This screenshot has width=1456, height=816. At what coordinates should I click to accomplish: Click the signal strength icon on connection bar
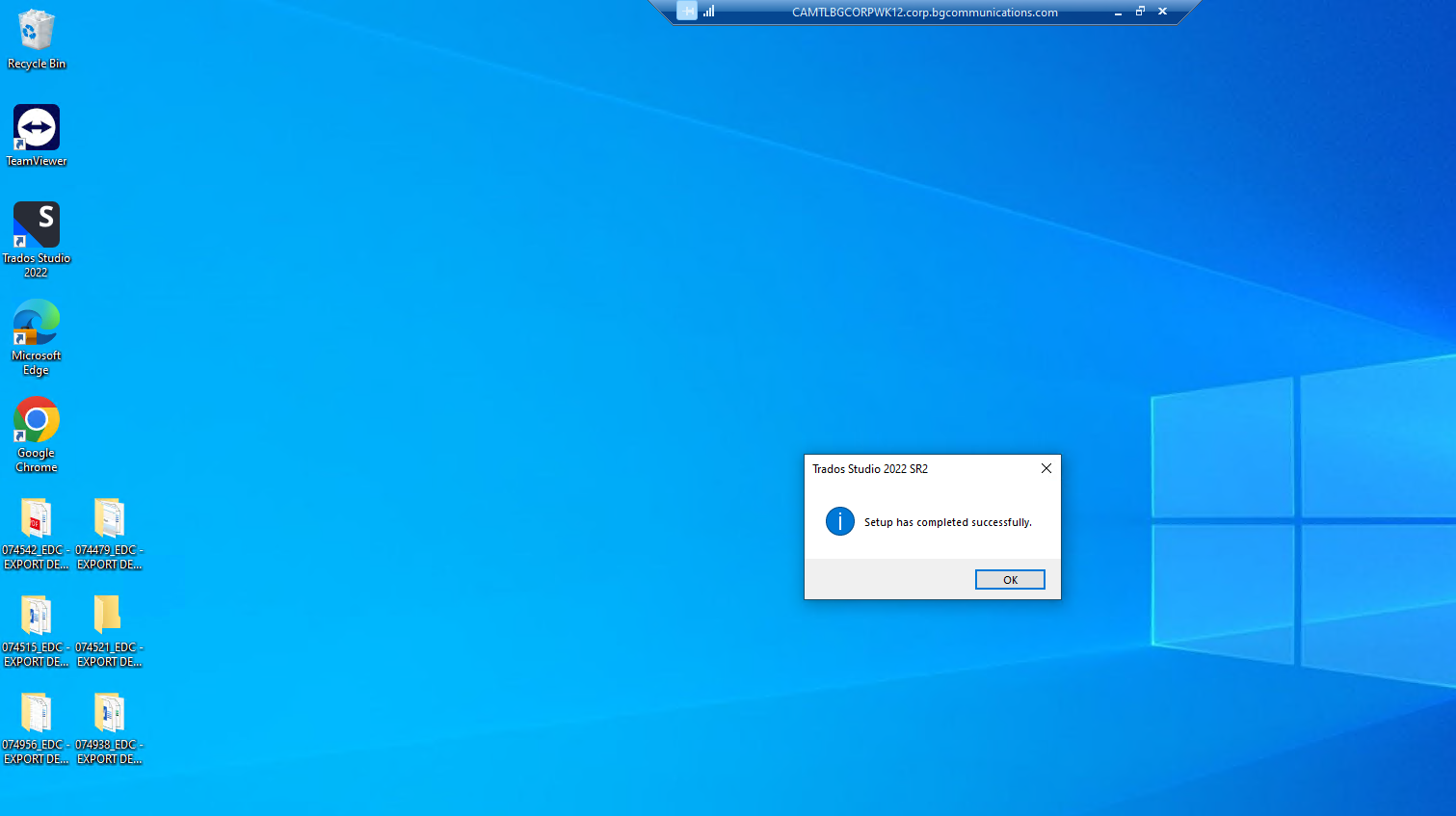(709, 12)
